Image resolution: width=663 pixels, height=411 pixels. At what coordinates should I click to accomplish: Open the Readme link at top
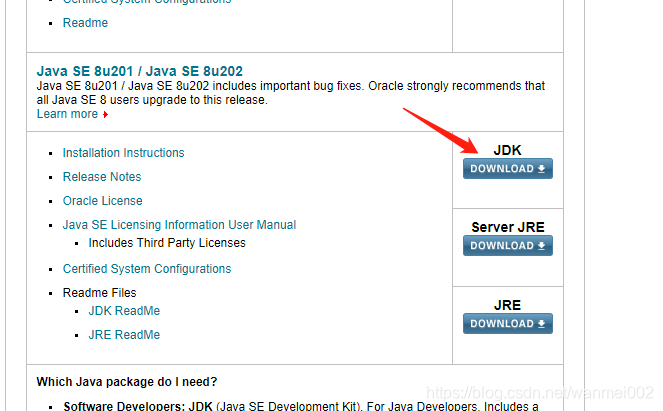point(85,23)
